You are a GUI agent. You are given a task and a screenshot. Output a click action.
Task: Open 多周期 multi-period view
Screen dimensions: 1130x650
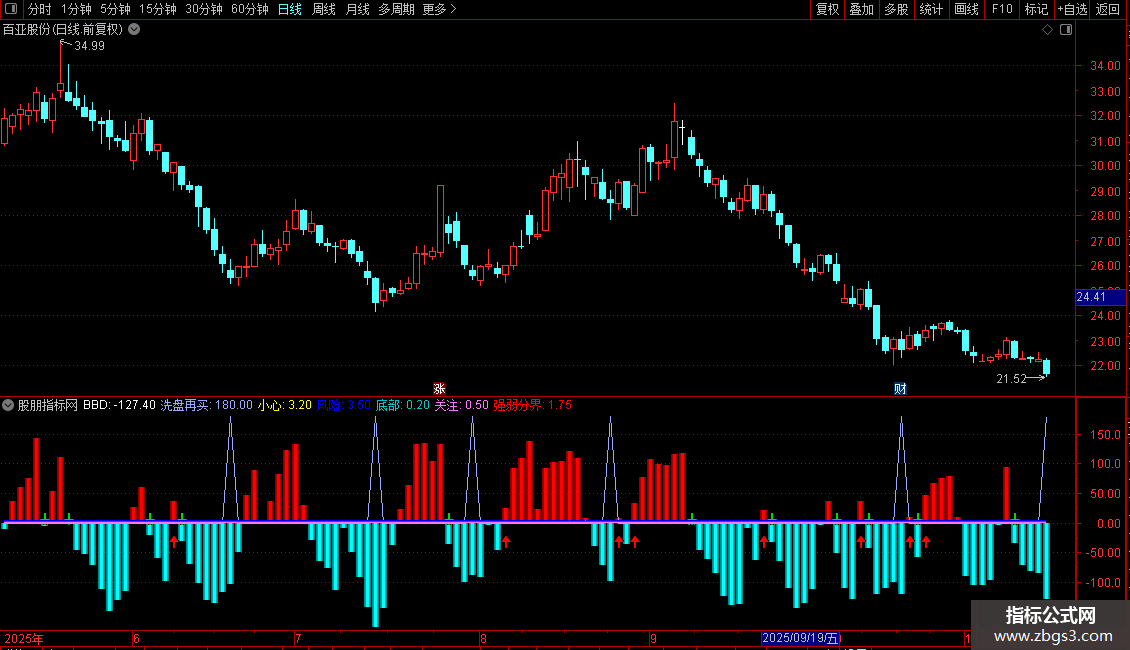(396, 9)
